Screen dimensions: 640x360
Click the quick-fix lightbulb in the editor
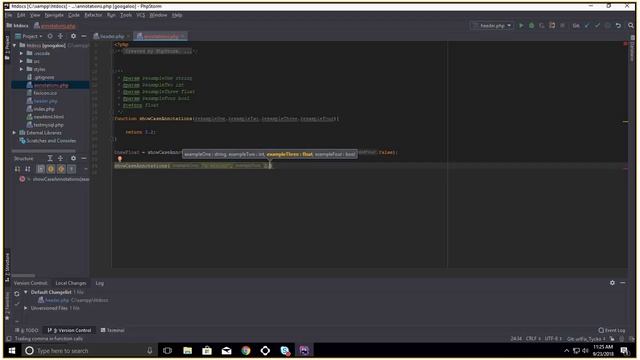120,159
